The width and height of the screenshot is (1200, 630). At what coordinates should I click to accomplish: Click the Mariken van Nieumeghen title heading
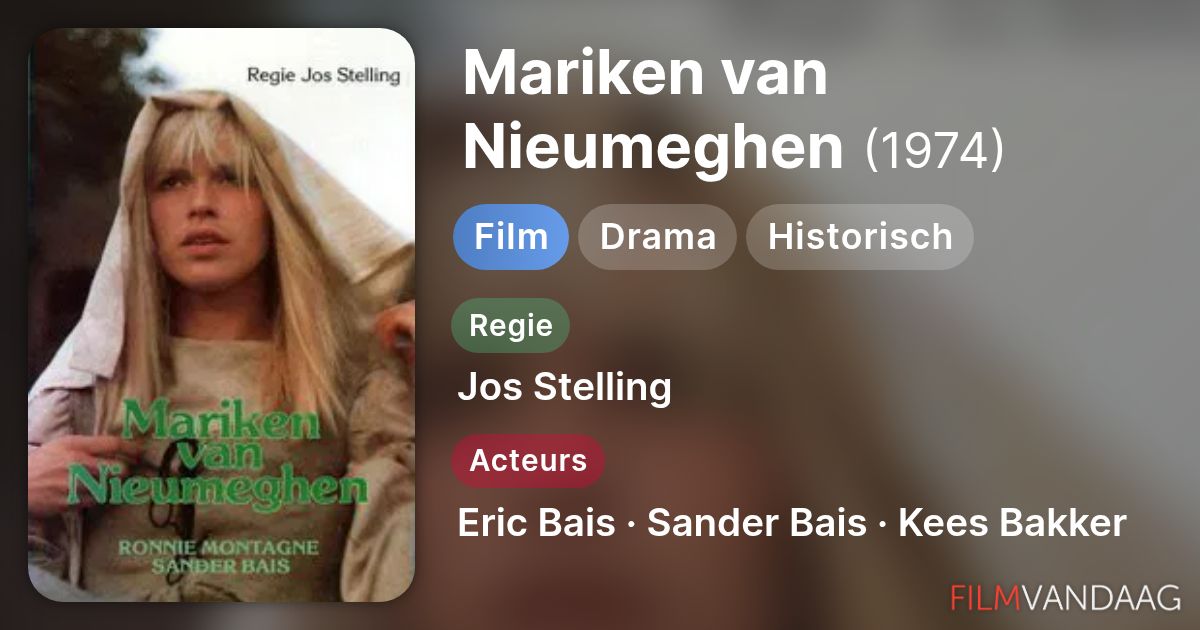[654, 111]
